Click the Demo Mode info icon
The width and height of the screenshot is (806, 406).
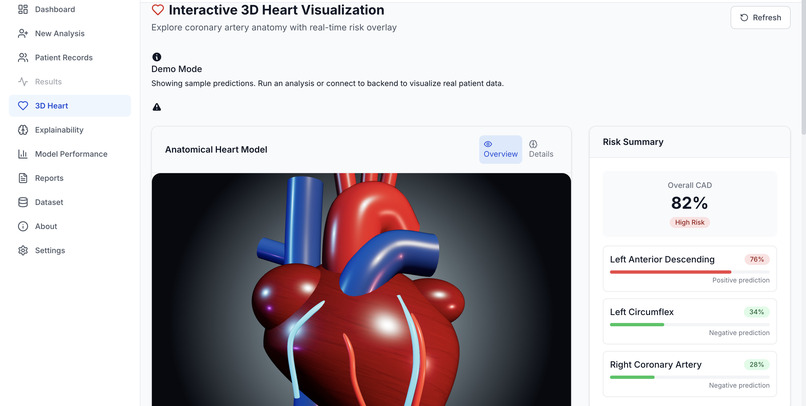pyautogui.click(x=157, y=57)
